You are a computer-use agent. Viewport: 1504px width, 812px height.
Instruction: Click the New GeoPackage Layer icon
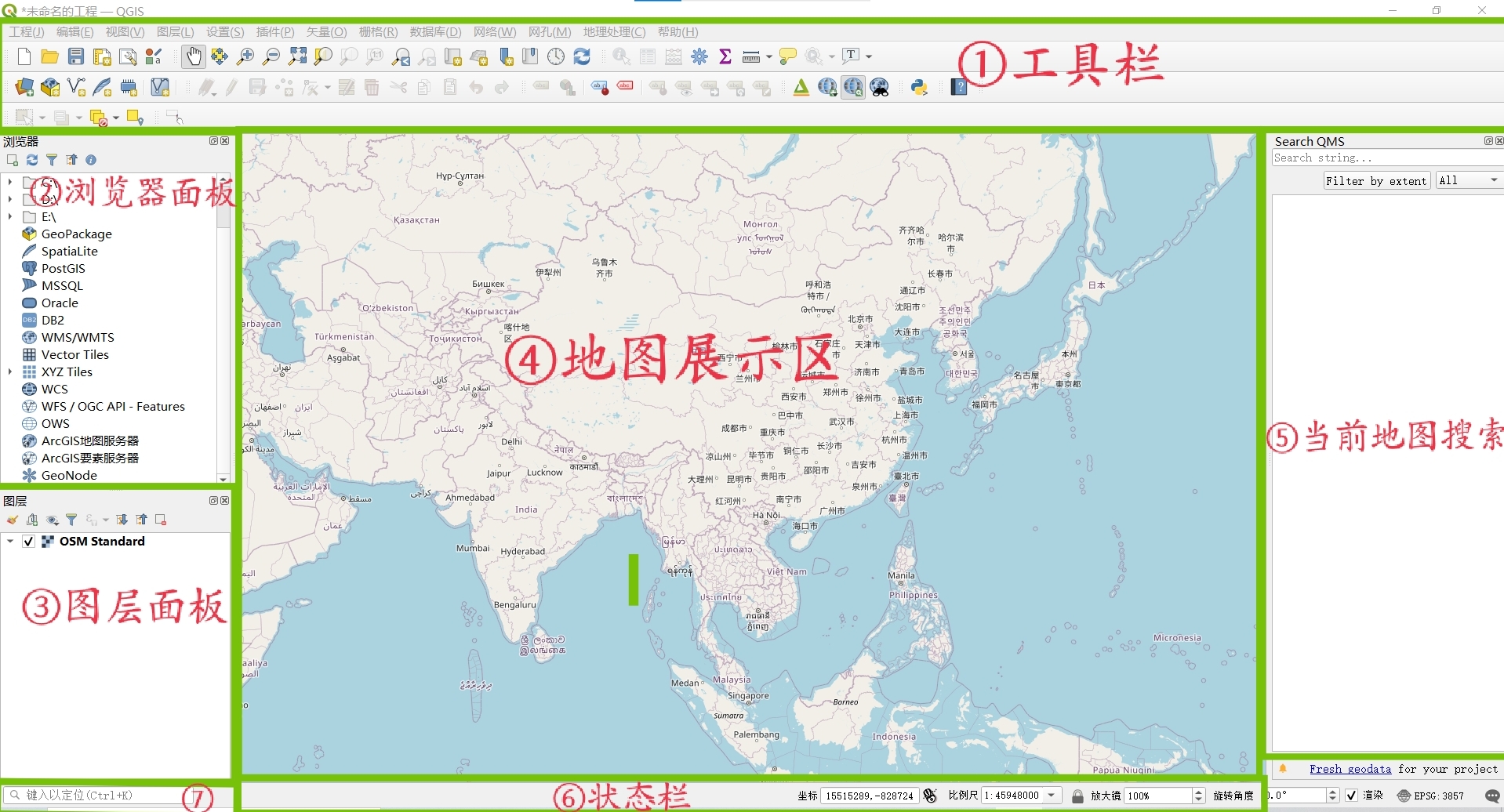(x=50, y=87)
